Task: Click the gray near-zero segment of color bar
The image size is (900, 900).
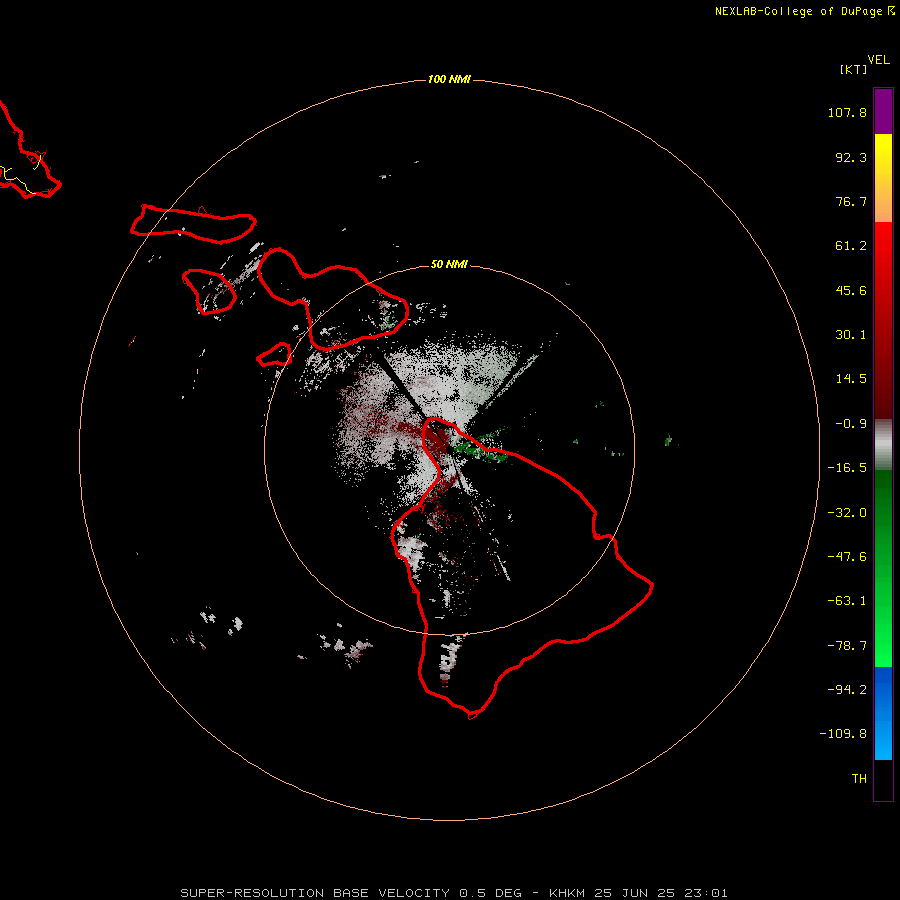Action: pyautogui.click(x=883, y=445)
